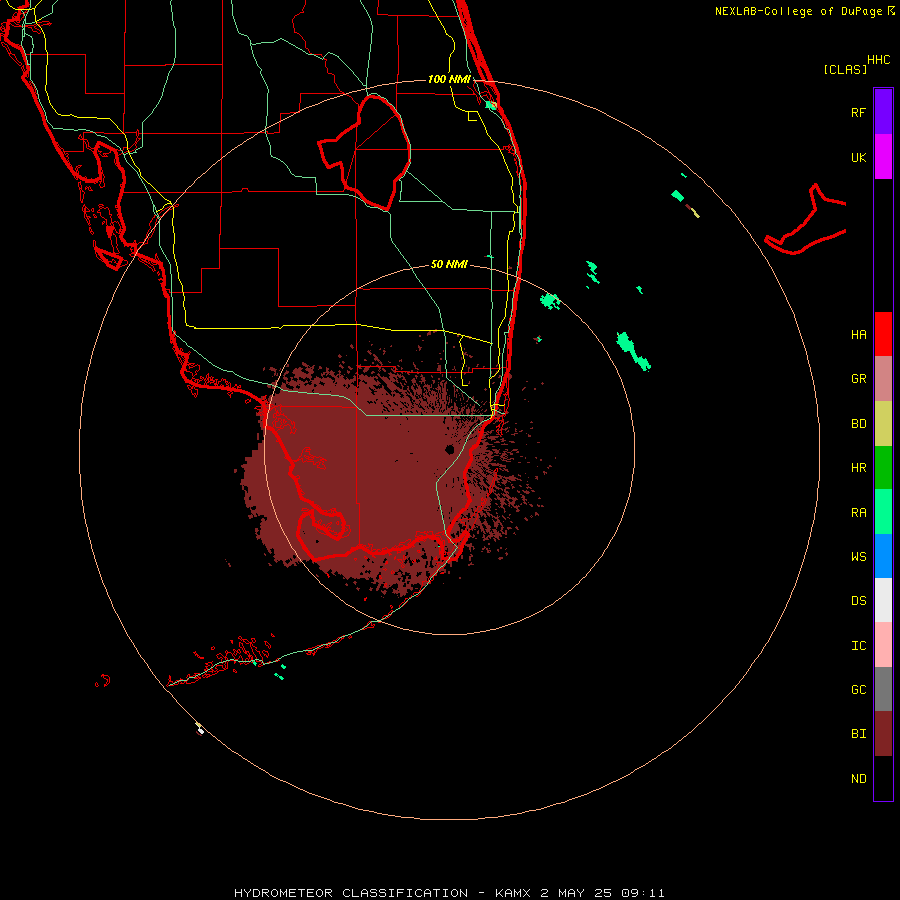
Task: Click the BI maroon legend swatch
Action: (x=883, y=734)
